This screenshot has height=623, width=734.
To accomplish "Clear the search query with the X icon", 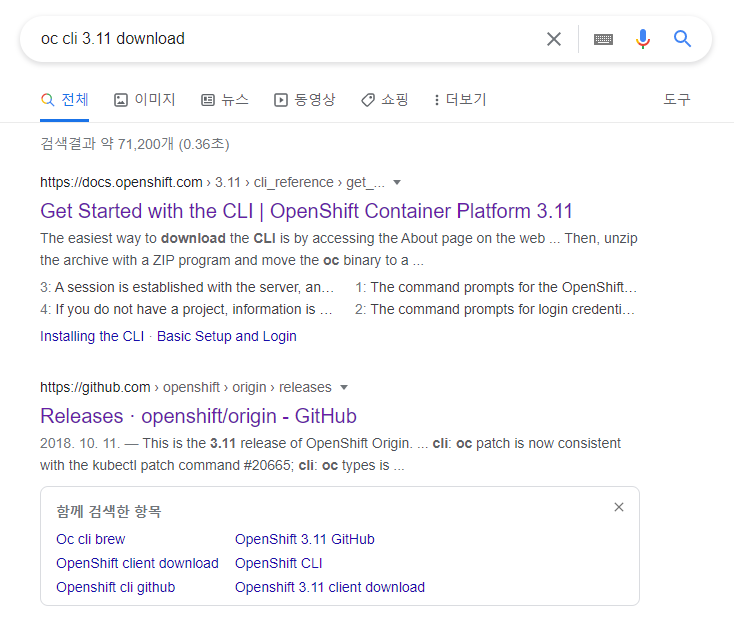I will coord(554,39).
